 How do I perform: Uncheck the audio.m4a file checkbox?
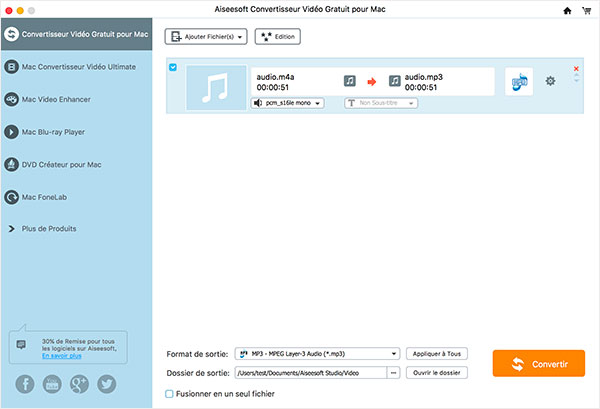click(x=174, y=68)
